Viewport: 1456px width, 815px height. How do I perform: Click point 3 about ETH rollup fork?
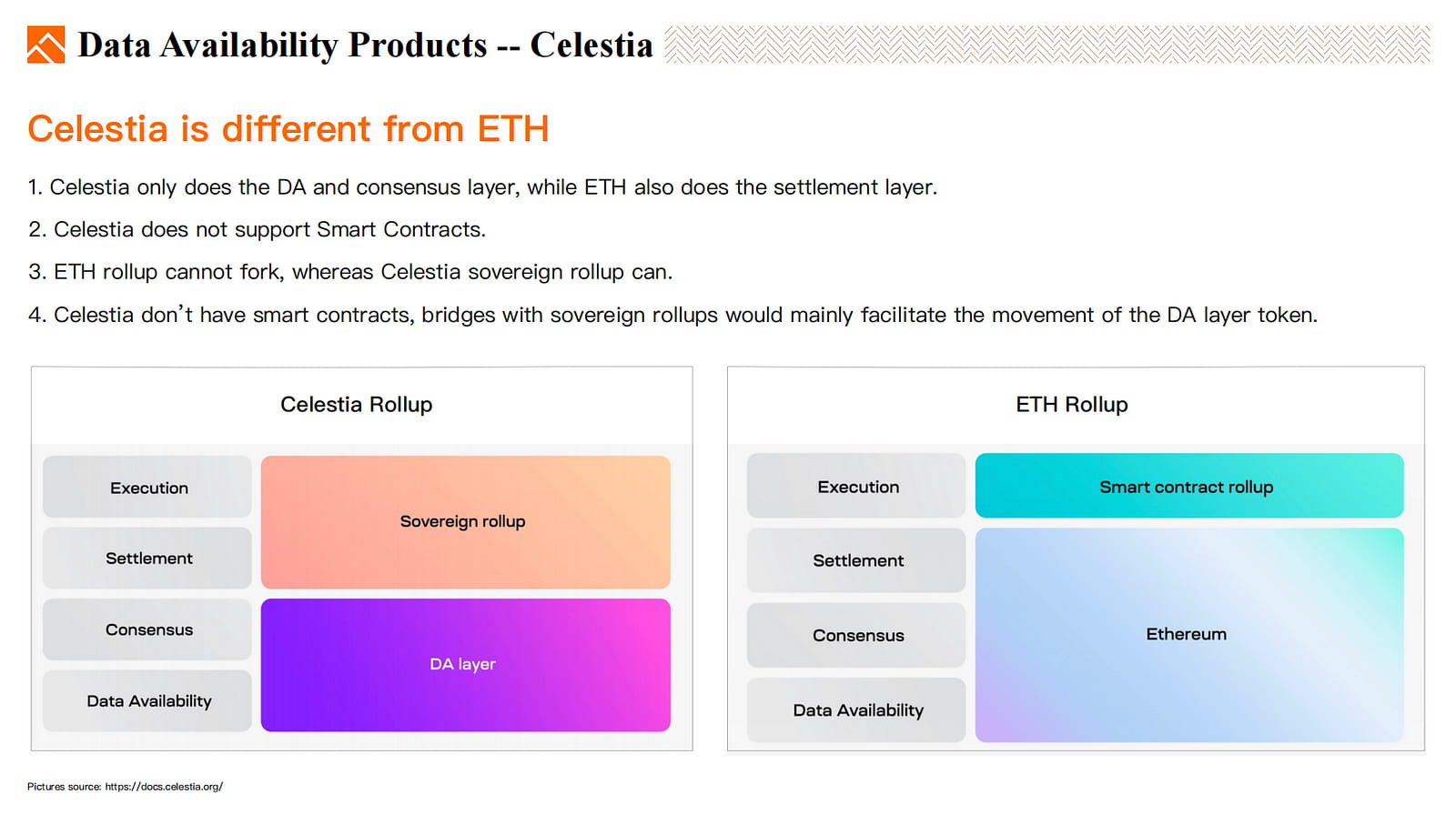(x=350, y=272)
